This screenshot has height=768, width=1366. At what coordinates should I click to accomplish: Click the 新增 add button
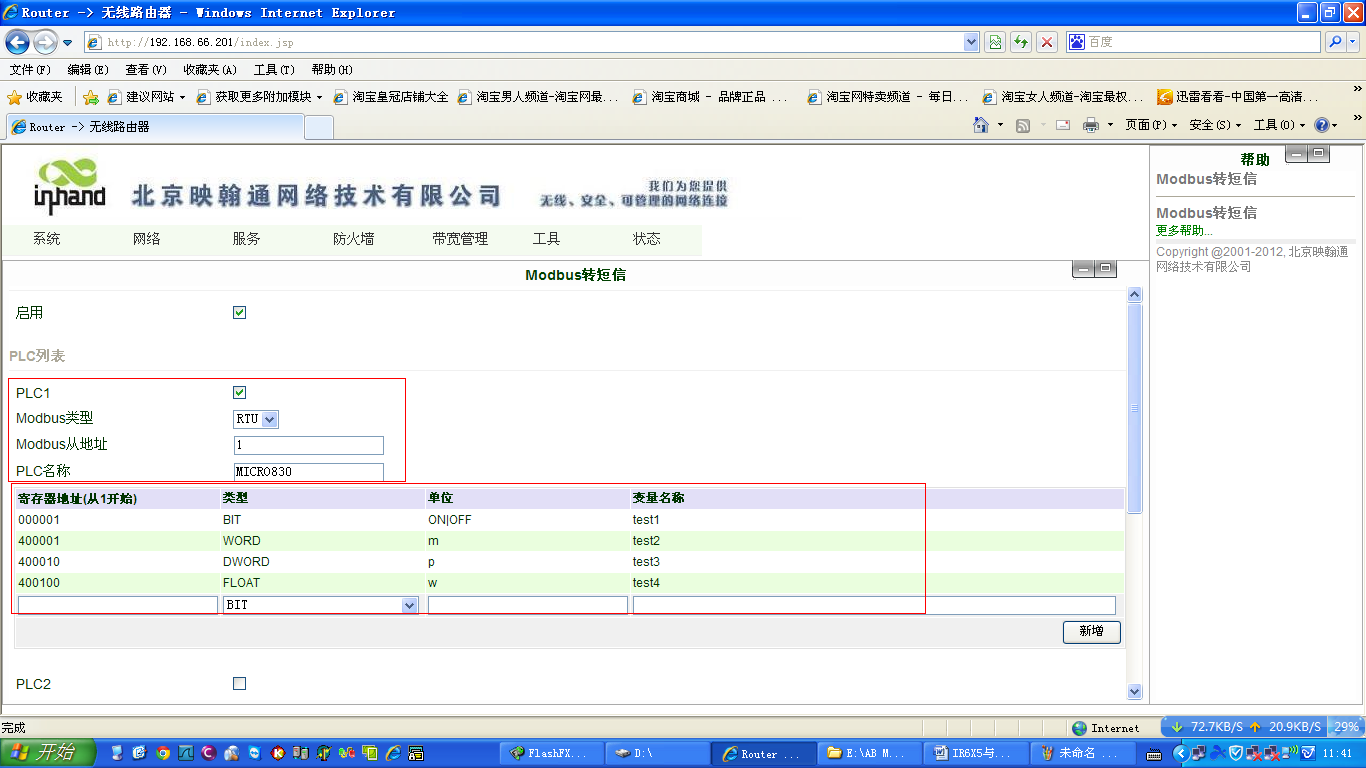tap(1091, 631)
